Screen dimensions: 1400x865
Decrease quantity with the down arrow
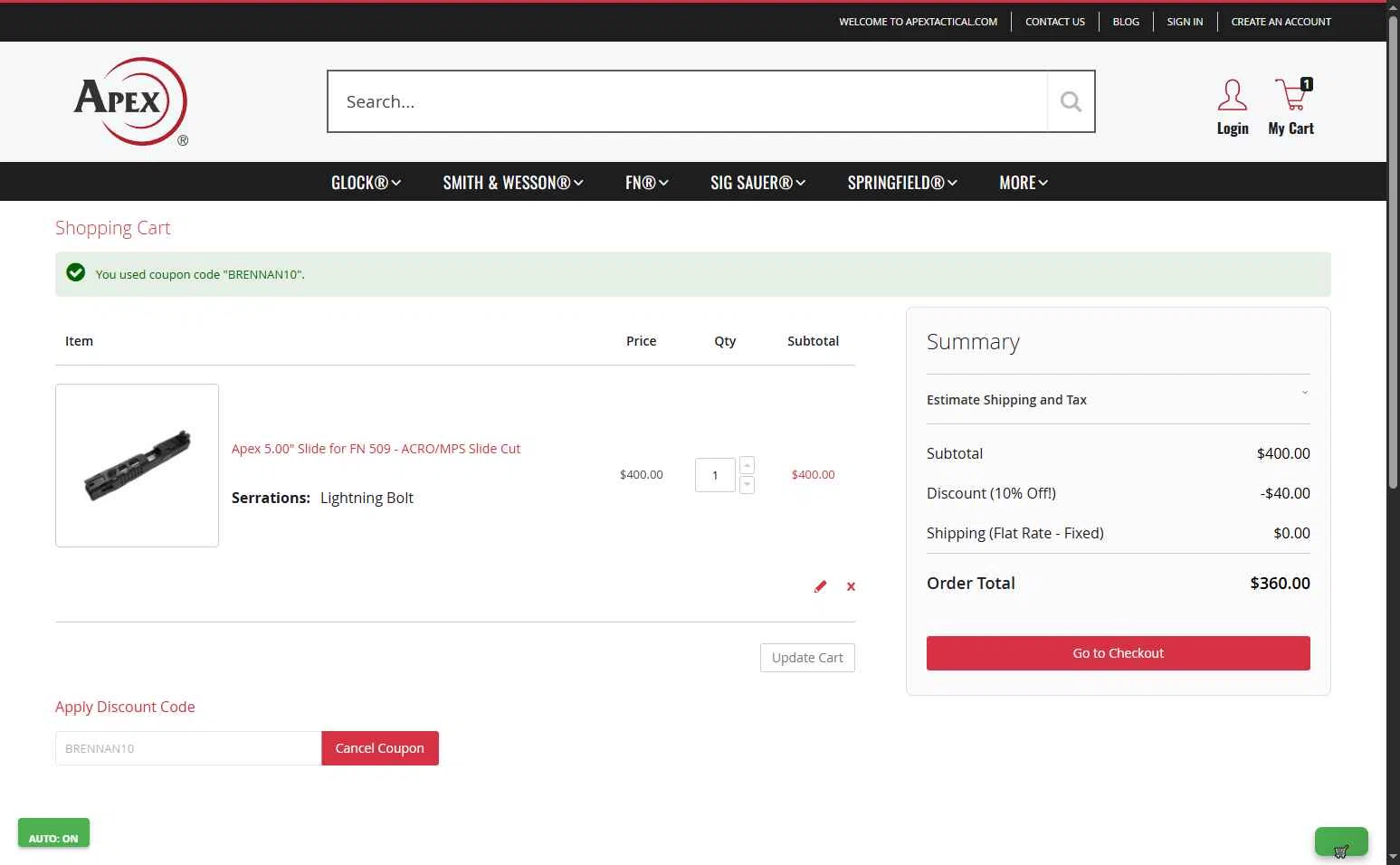(x=747, y=485)
